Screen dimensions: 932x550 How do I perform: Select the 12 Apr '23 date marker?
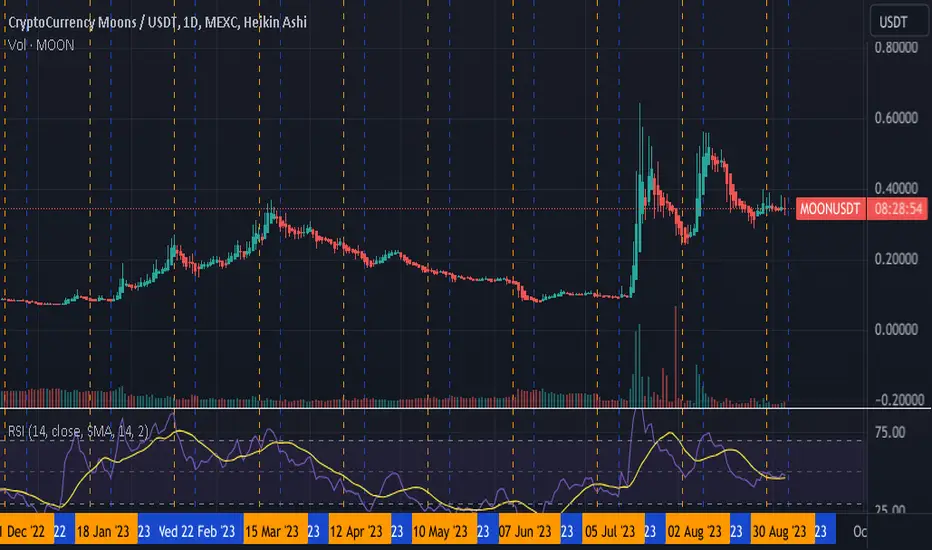click(x=358, y=531)
